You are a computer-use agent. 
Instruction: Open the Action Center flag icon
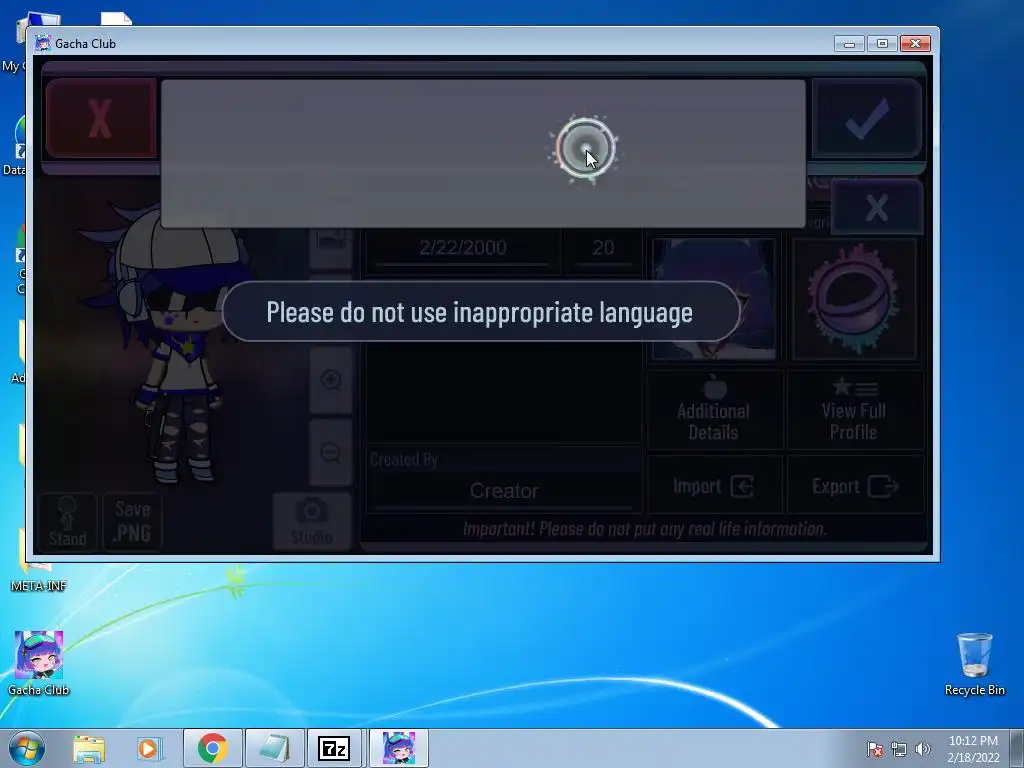click(875, 749)
